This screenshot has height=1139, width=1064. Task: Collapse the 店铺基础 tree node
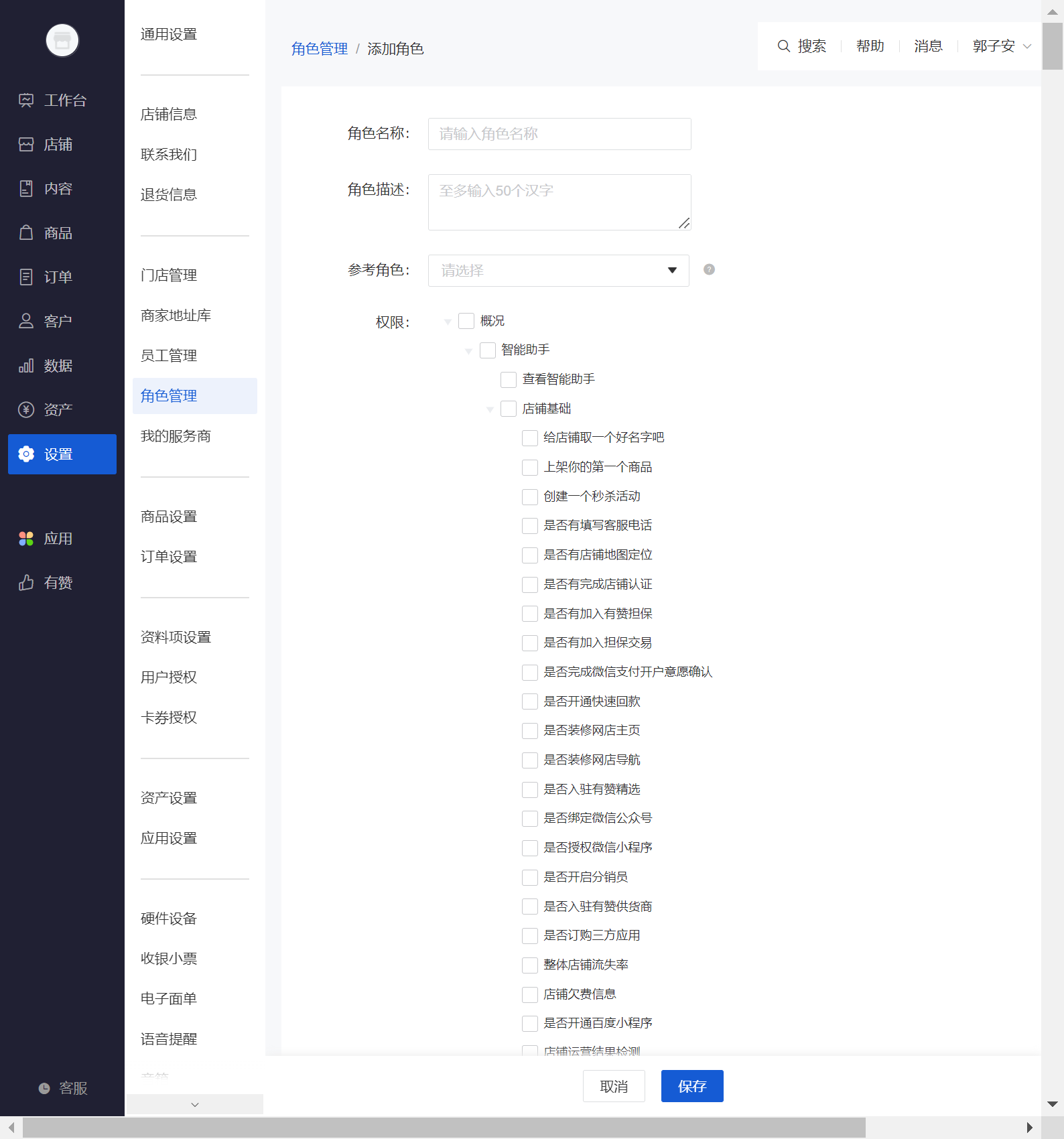[x=490, y=409]
